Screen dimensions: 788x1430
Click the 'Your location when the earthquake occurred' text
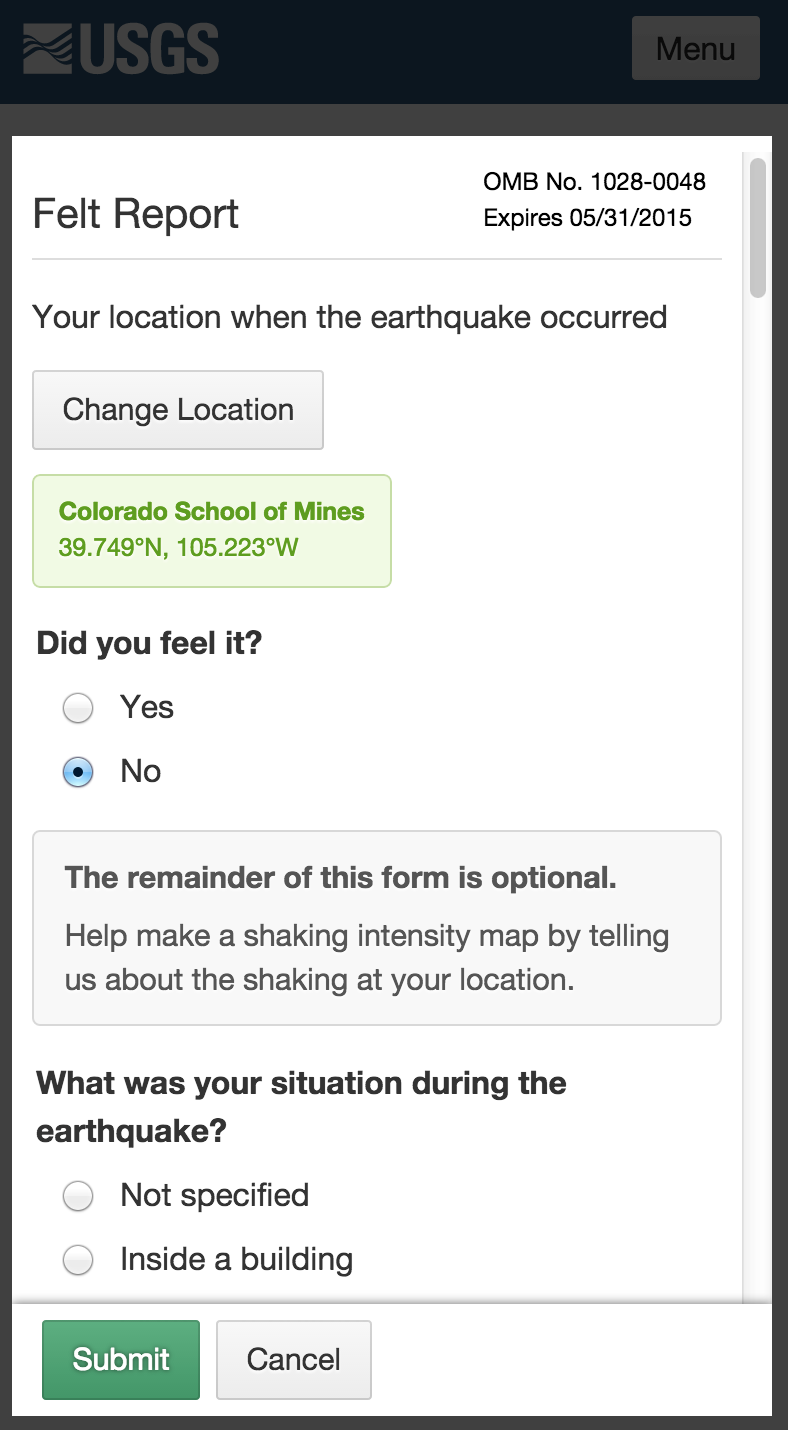click(349, 318)
